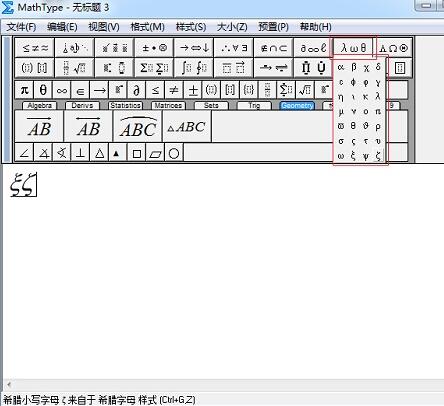Screen dimensions: 444x406
Task: Insert the infinity symbol from the small bar
Action: tap(62, 90)
